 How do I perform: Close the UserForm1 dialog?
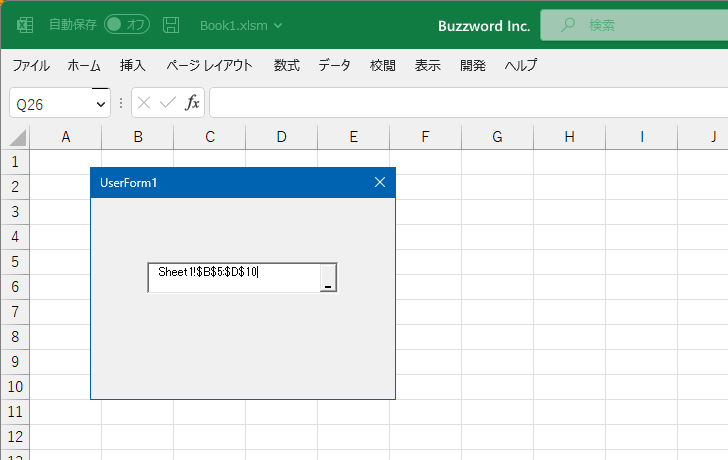[x=380, y=182]
